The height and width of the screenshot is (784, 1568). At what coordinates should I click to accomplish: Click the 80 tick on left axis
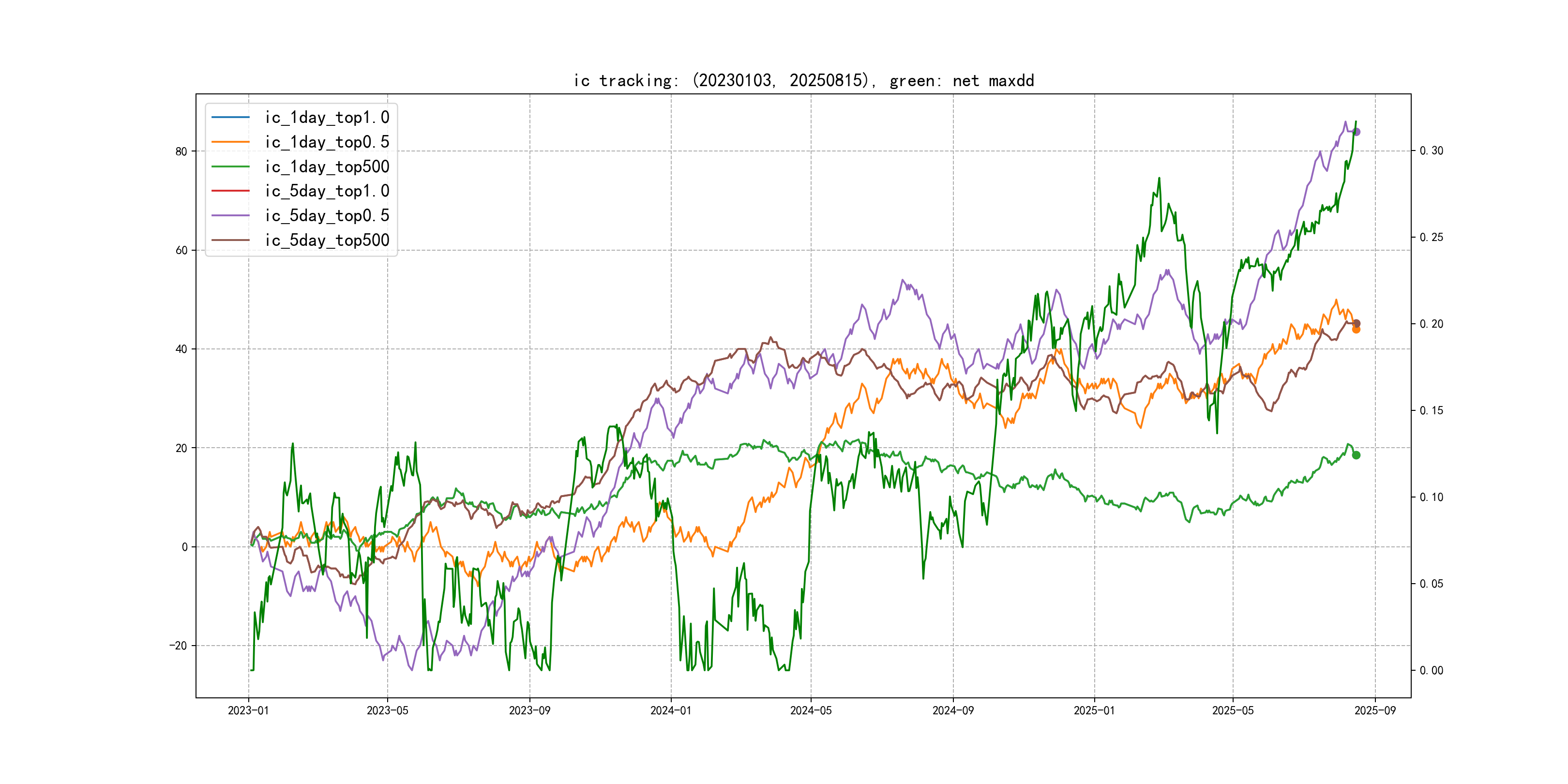pos(181,151)
